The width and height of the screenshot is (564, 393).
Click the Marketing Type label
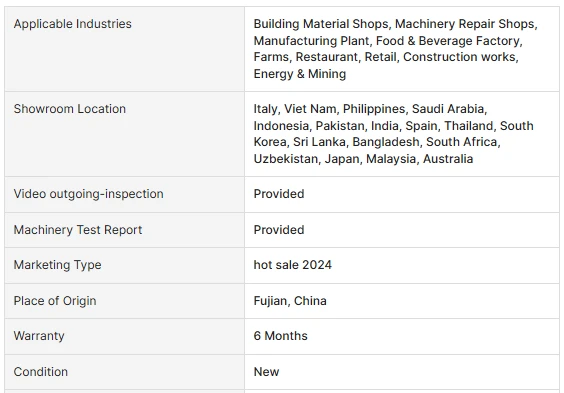click(58, 265)
